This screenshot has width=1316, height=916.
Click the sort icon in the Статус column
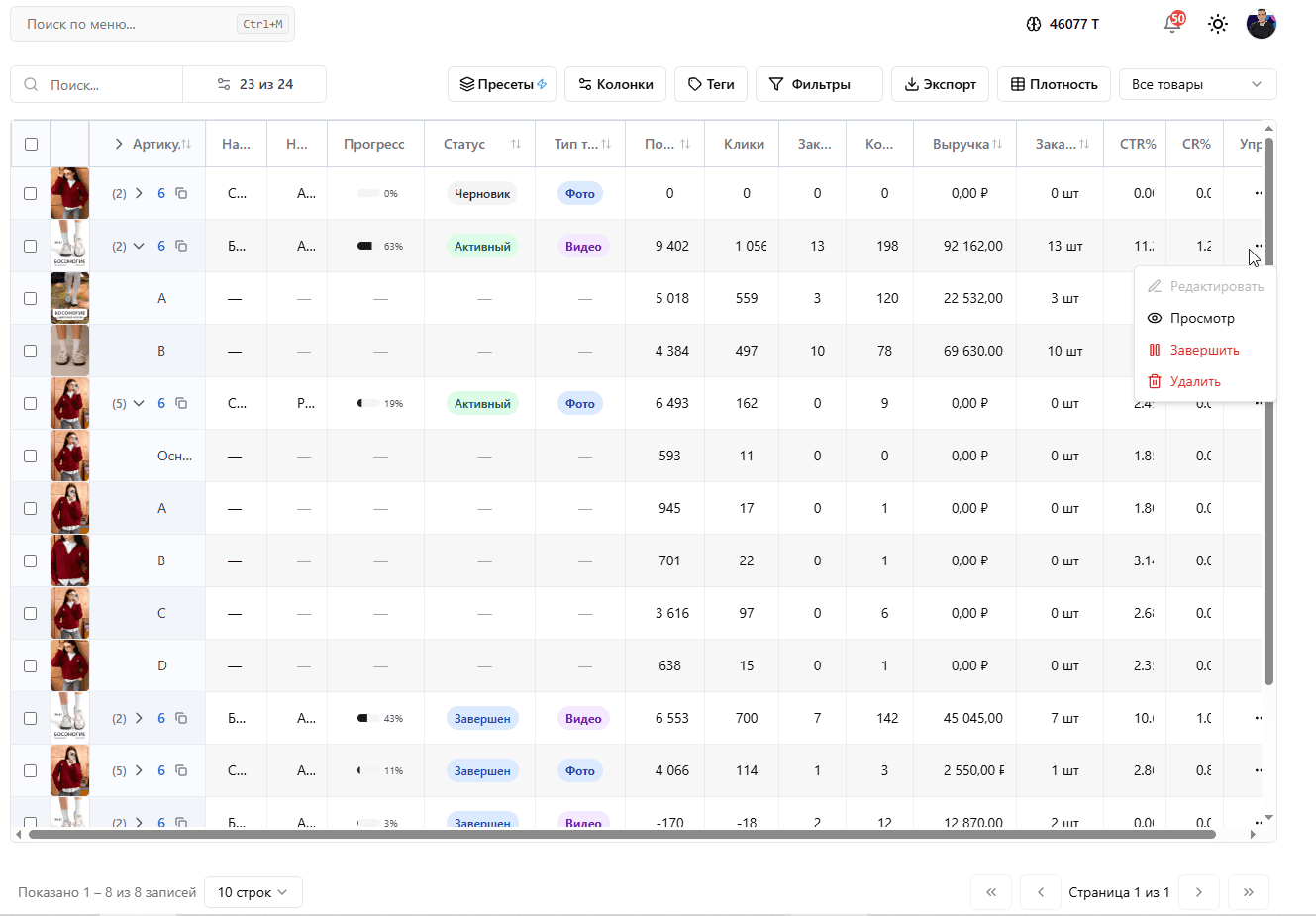click(515, 145)
